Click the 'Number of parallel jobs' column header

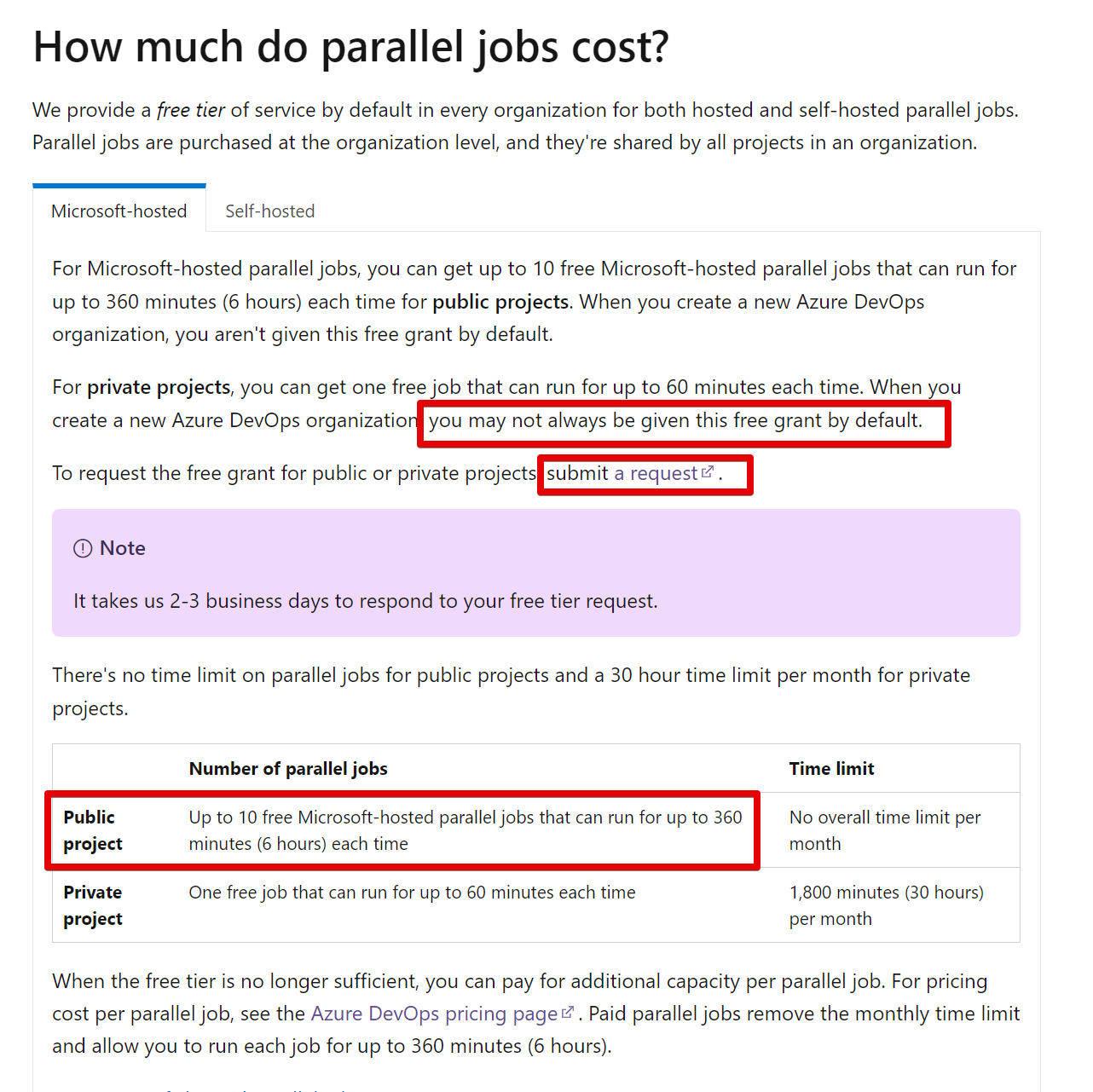[288, 769]
